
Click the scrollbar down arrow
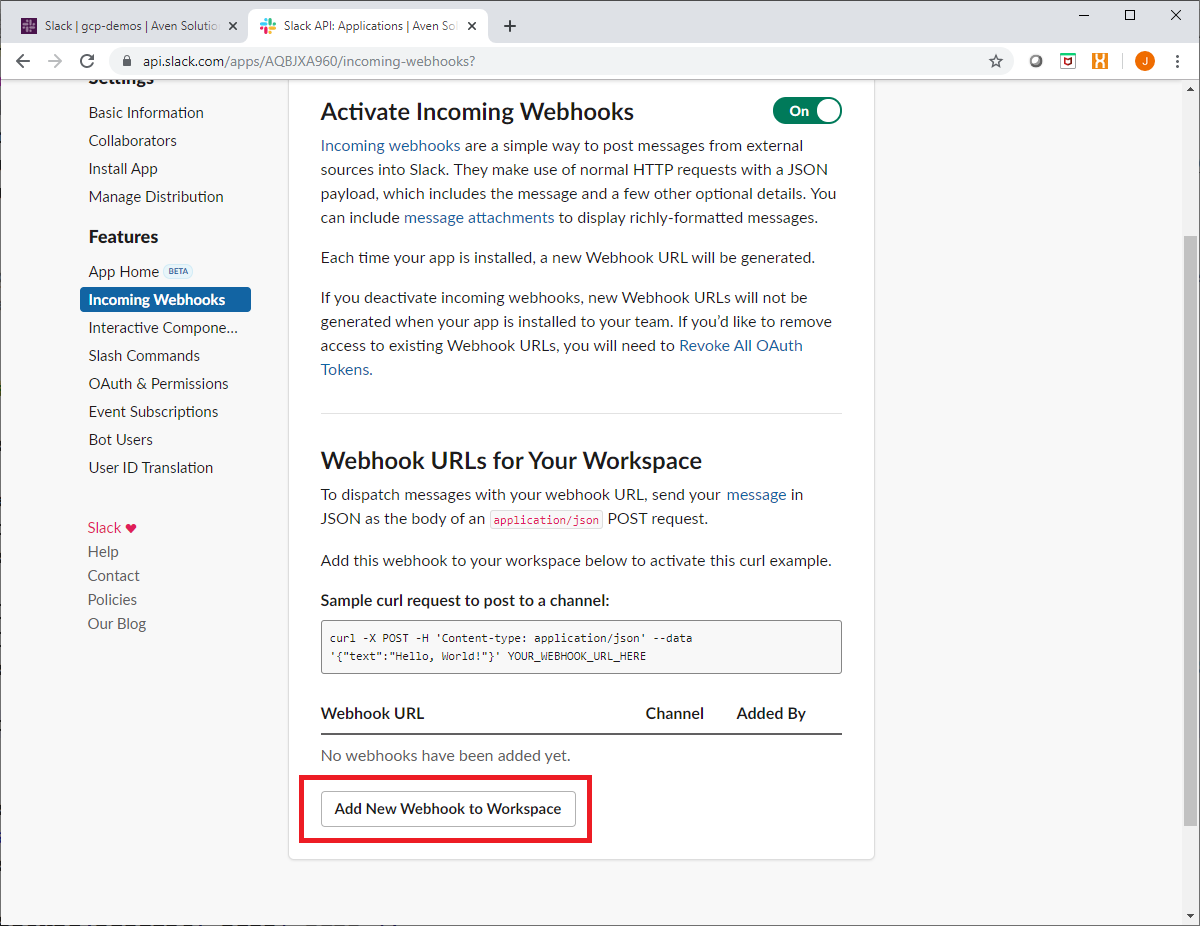tap(1191, 917)
